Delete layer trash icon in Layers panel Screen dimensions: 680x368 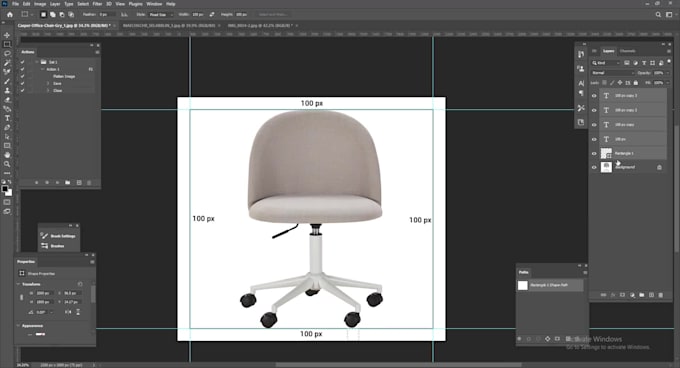click(x=661, y=295)
